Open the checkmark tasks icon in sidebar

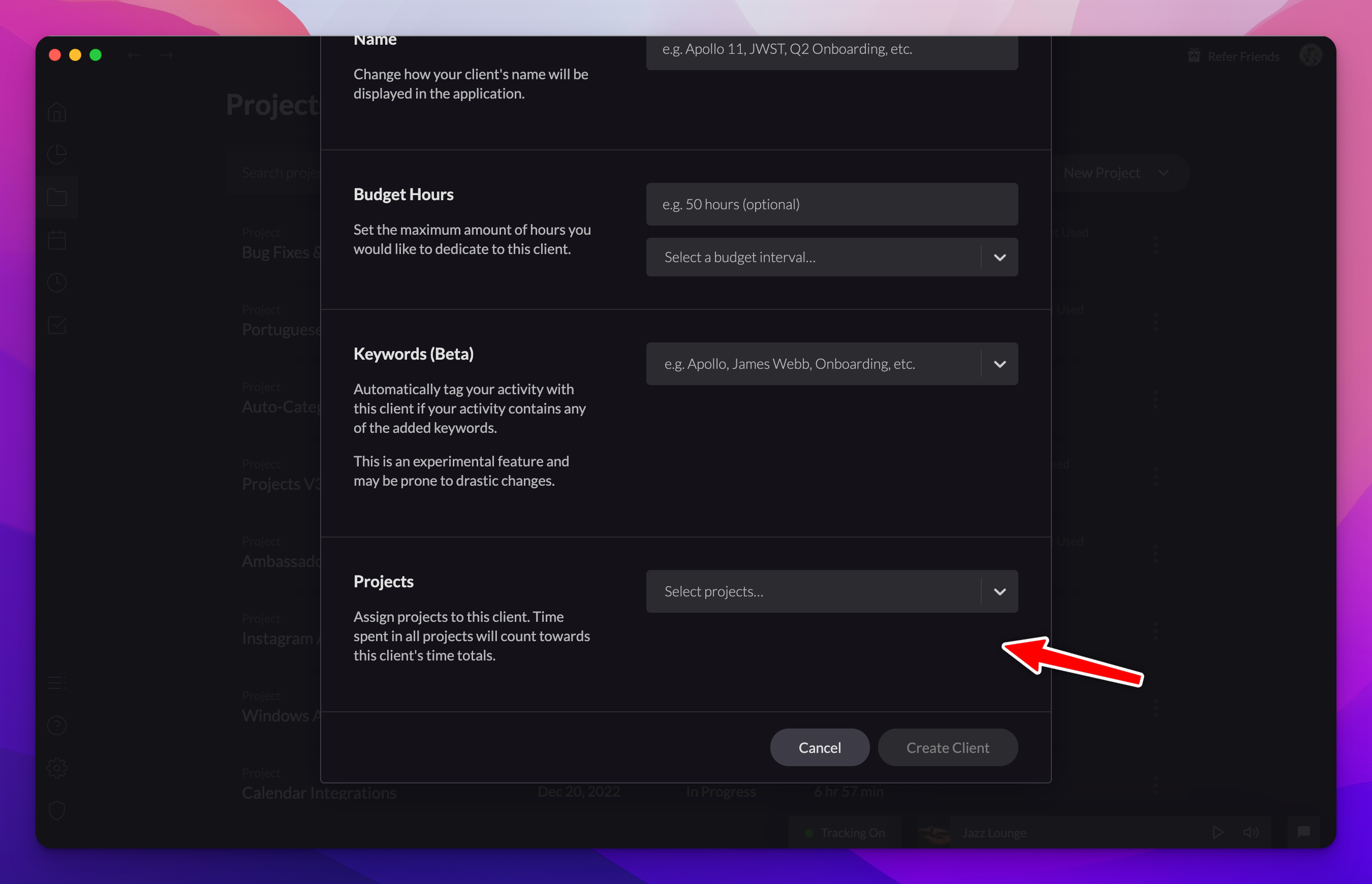point(57,325)
